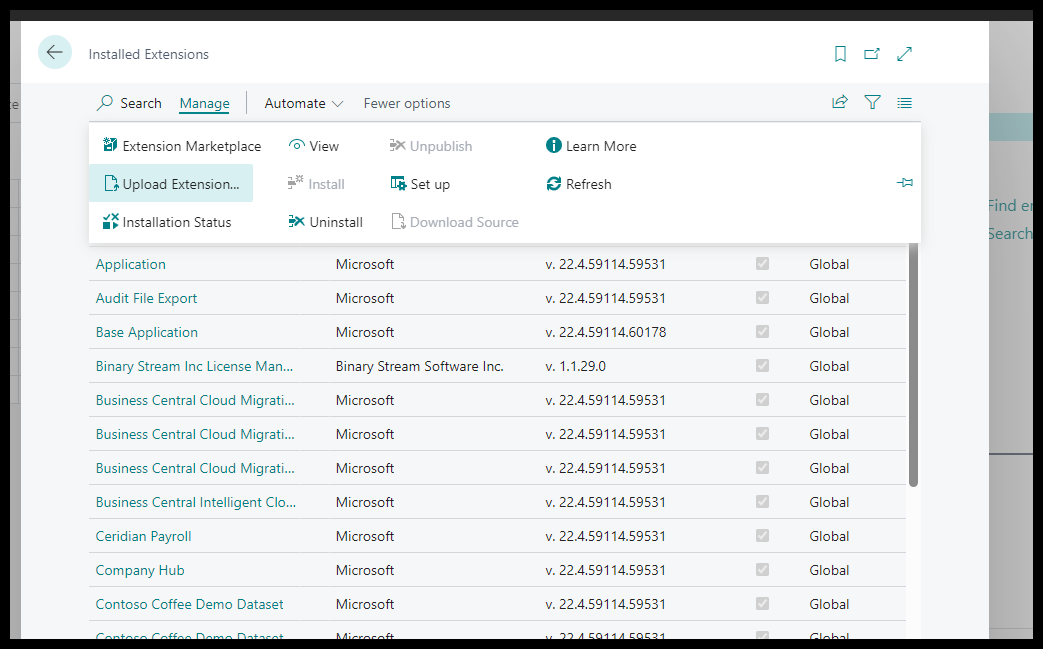
Task: Expand the Automate dropdown
Action: [304, 103]
